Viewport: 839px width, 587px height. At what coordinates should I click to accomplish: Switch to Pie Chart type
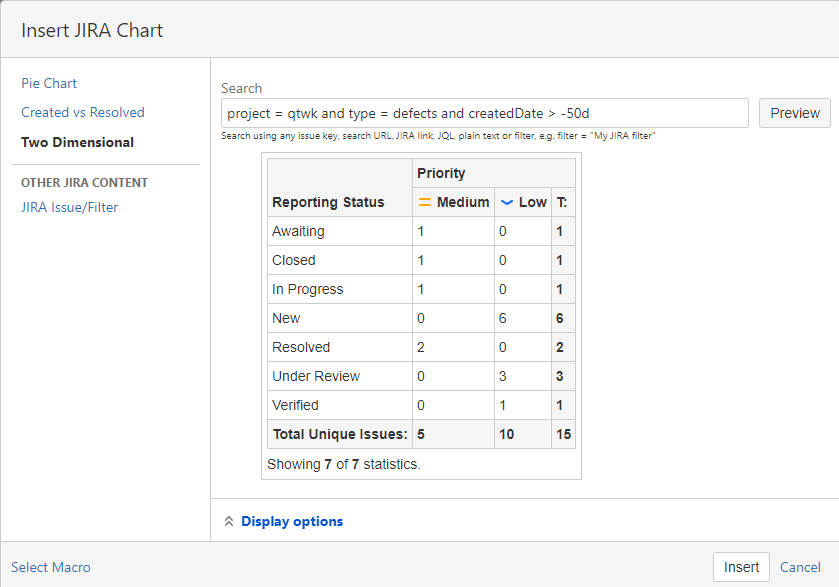(x=49, y=83)
